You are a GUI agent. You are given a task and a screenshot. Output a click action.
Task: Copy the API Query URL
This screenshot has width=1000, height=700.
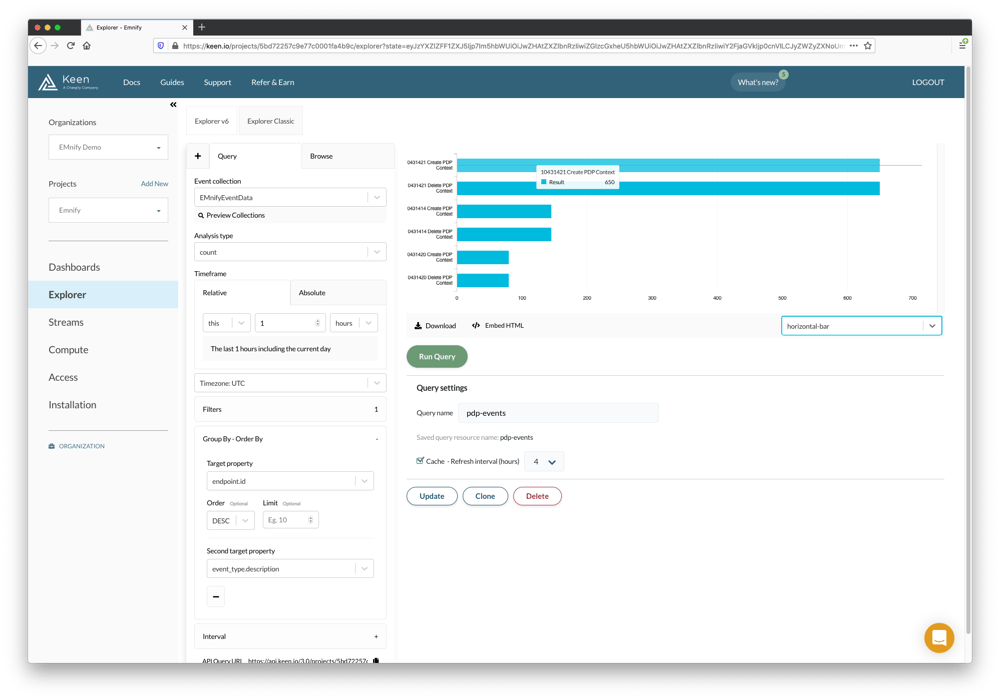coord(376,660)
